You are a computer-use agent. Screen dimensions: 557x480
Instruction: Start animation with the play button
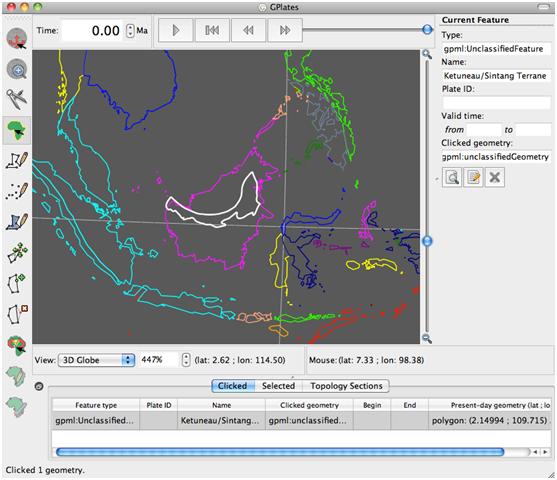175,30
